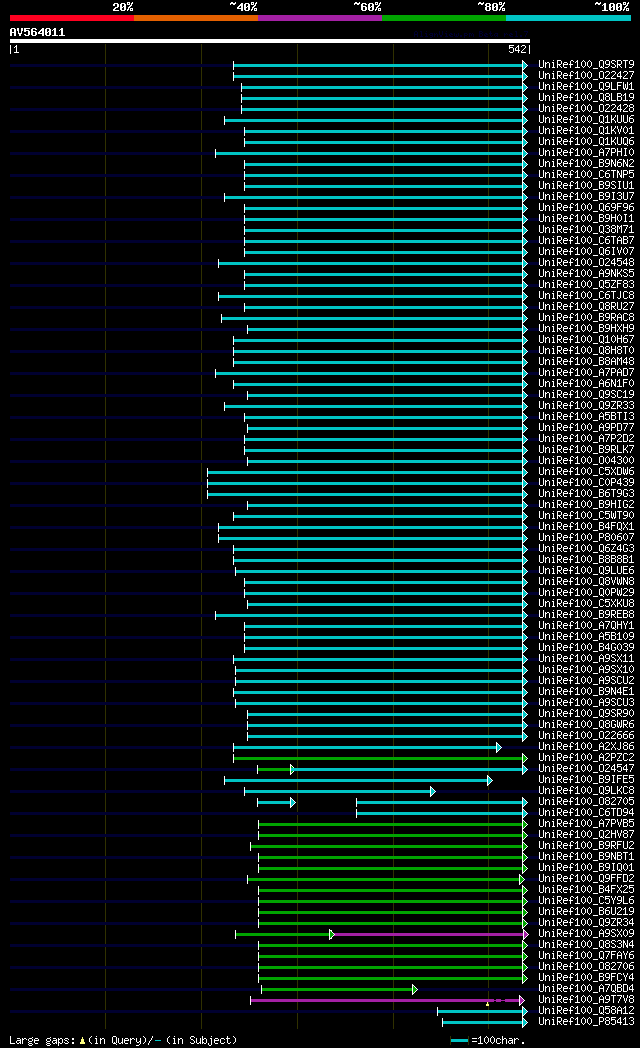Select label UniRef100_A9SCU2
The height and width of the screenshot is (1048, 640).
(x=586, y=680)
